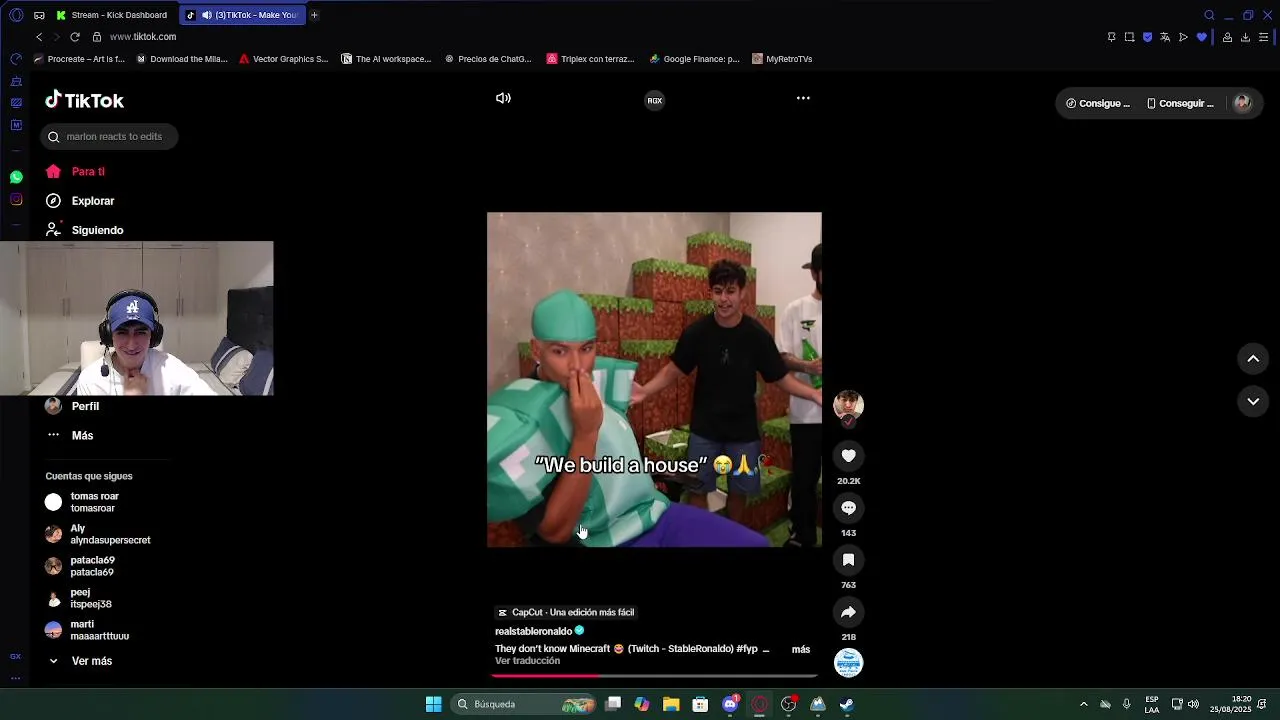
Task: Open Discord from the taskbar
Action: click(730, 704)
